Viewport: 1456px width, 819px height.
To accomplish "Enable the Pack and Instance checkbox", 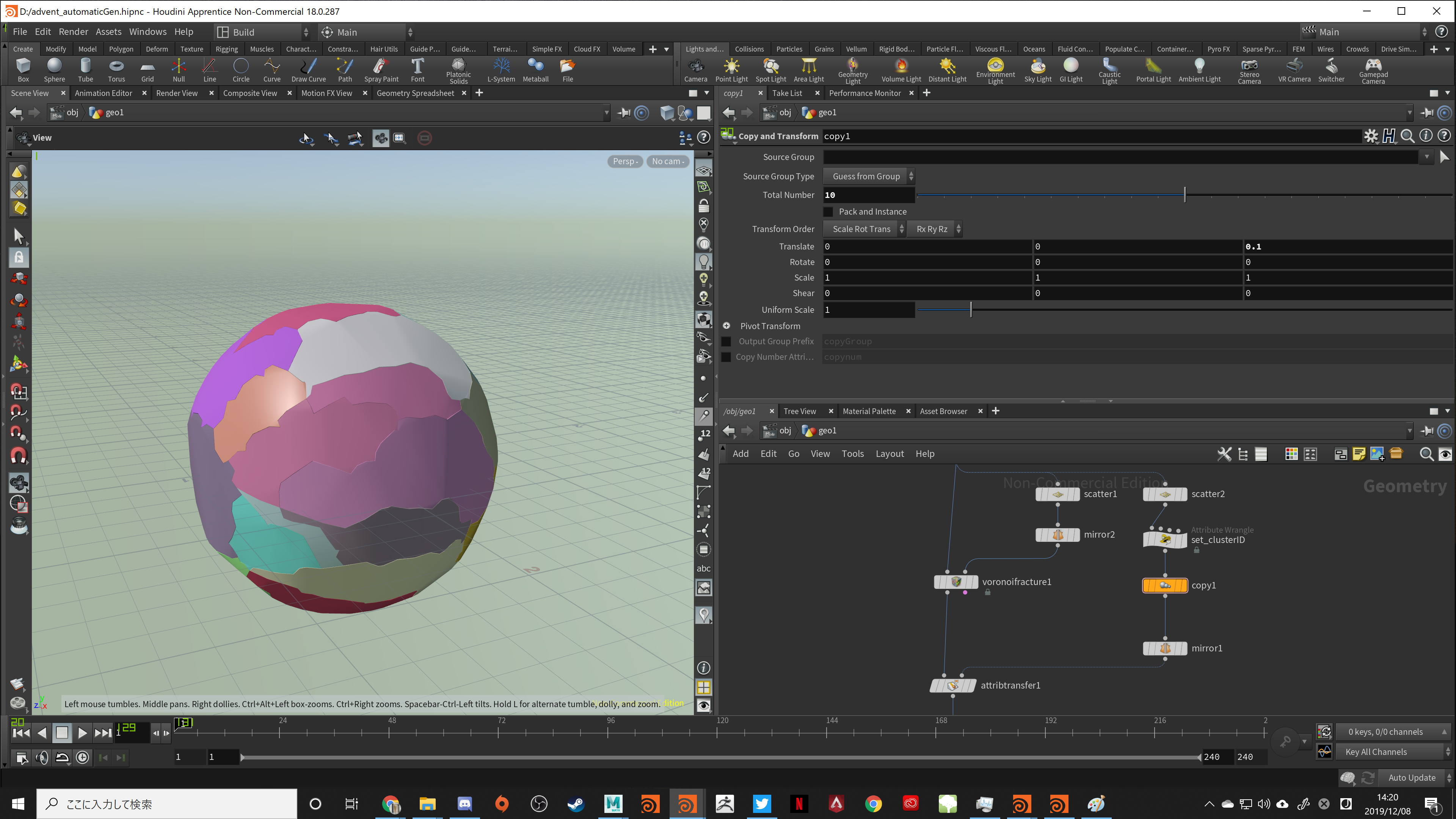I will pyautogui.click(x=828, y=212).
